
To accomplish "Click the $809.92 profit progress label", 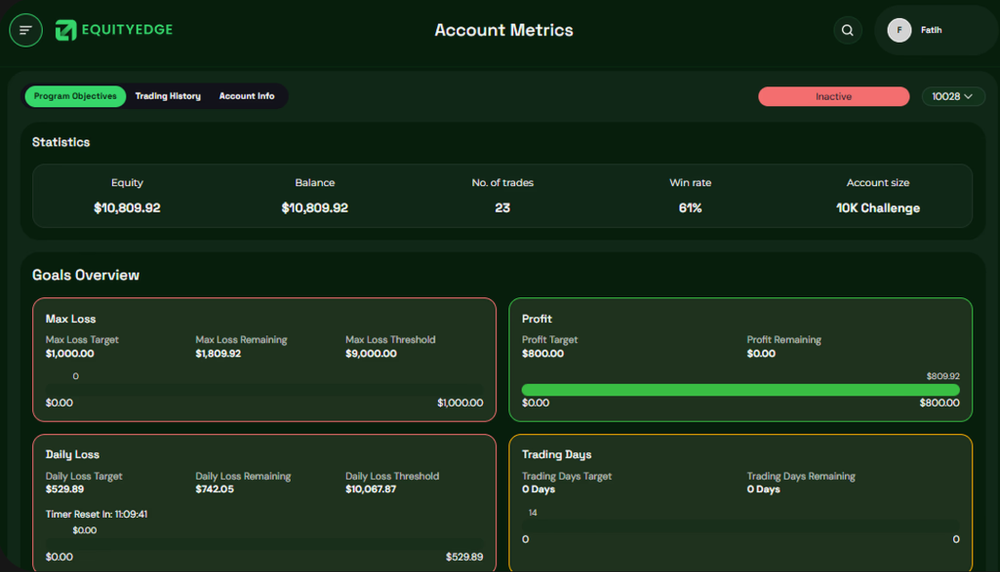I will (943, 376).
